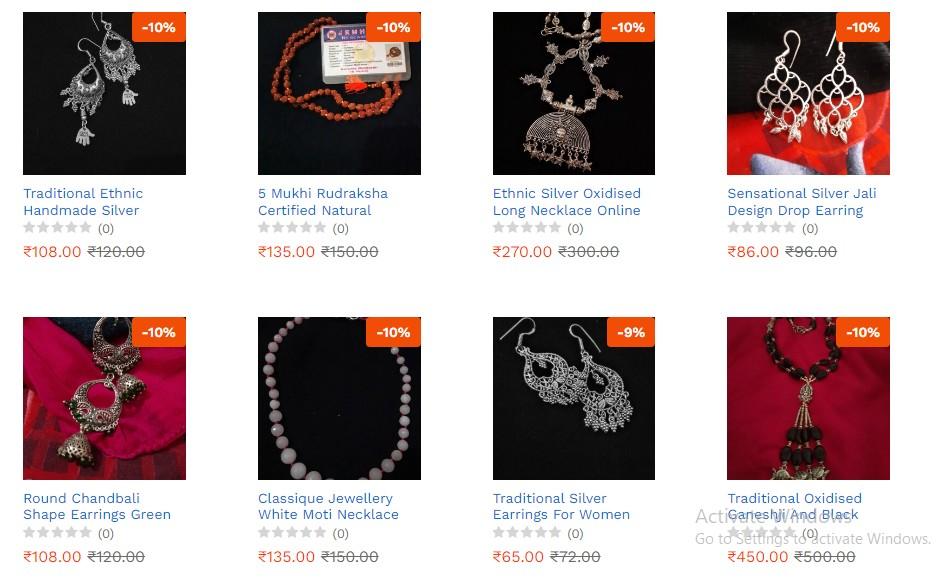Click star rating under White Moti Necklace
Screen dimensions: 942x580
pos(292,533)
